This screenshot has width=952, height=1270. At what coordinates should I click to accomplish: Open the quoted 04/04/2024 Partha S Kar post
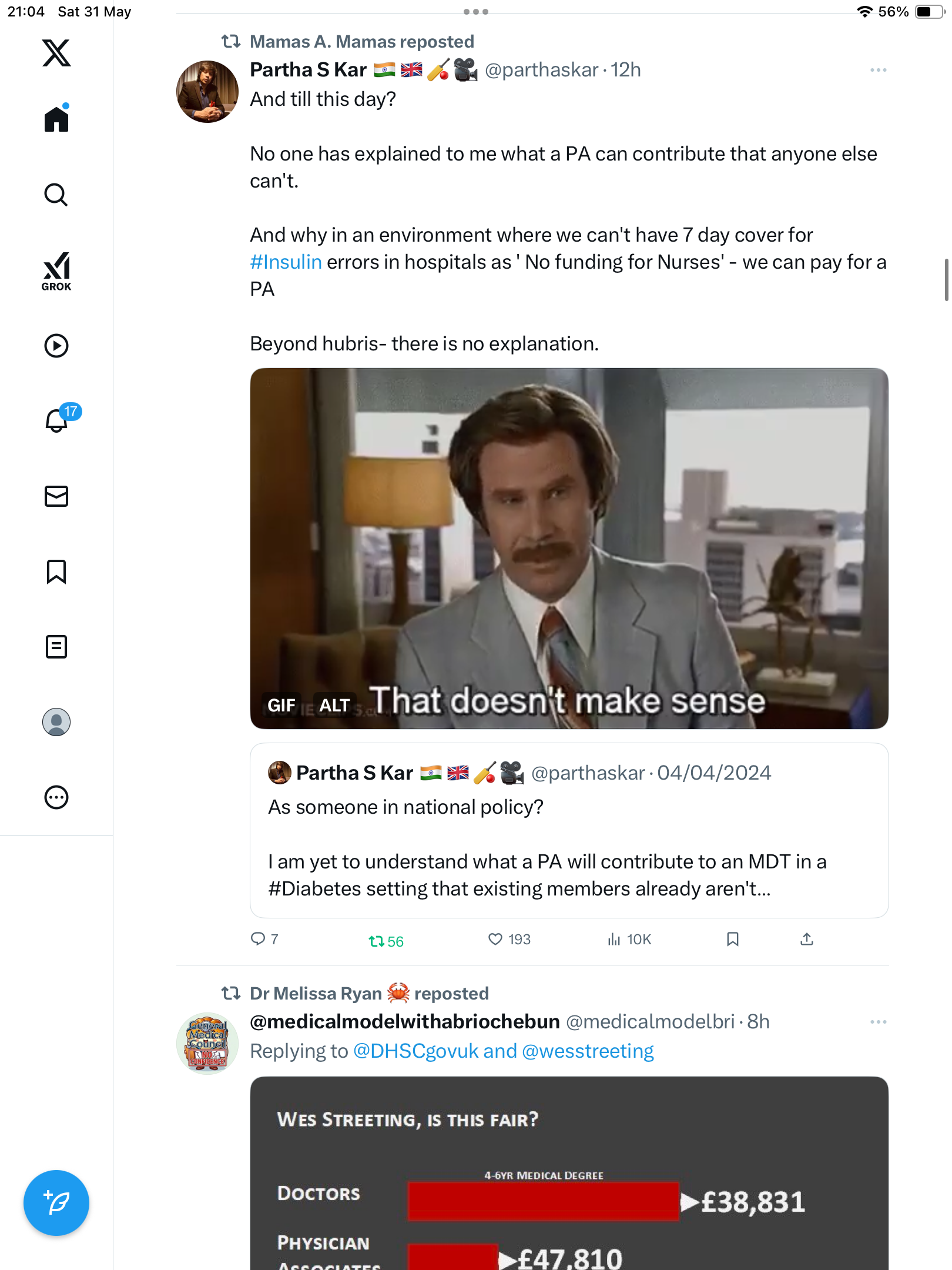click(569, 830)
